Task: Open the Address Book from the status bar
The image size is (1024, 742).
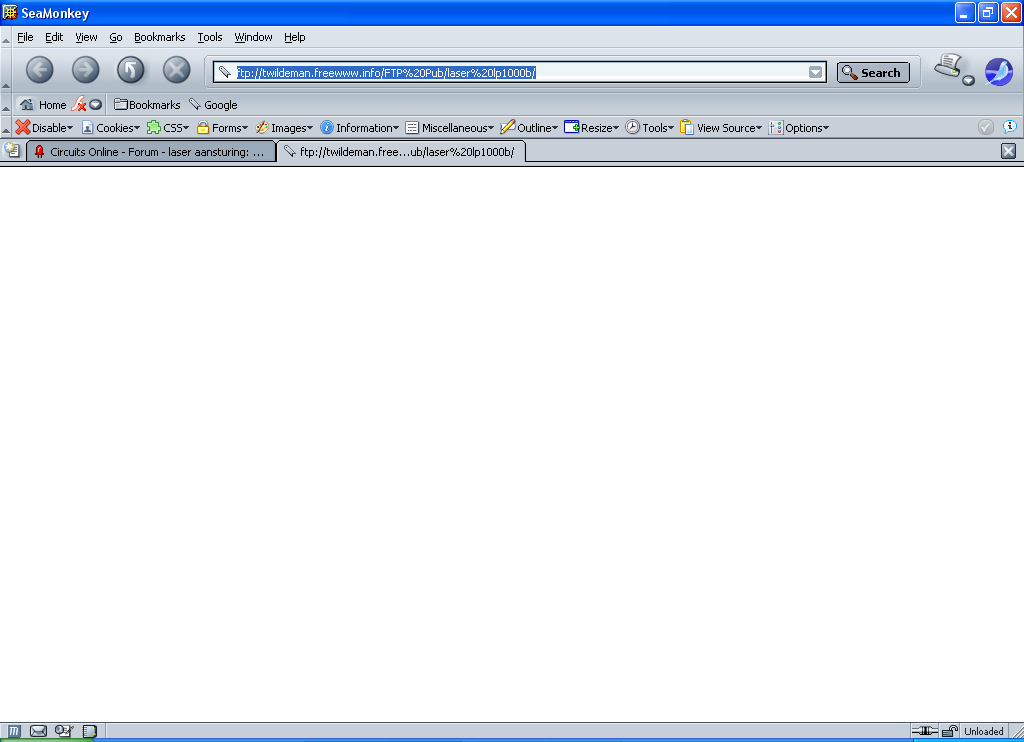Action: [x=89, y=732]
